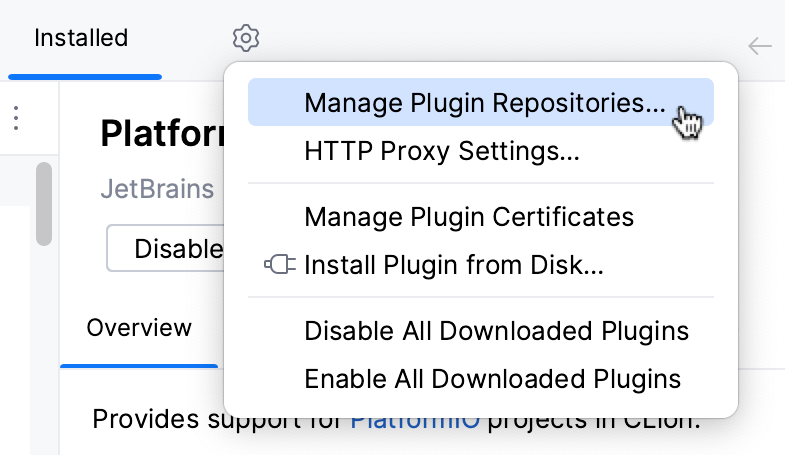Choose Manage Plugin Certificates
This screenshot has height=455, width=785.
[x=468, y=217]
